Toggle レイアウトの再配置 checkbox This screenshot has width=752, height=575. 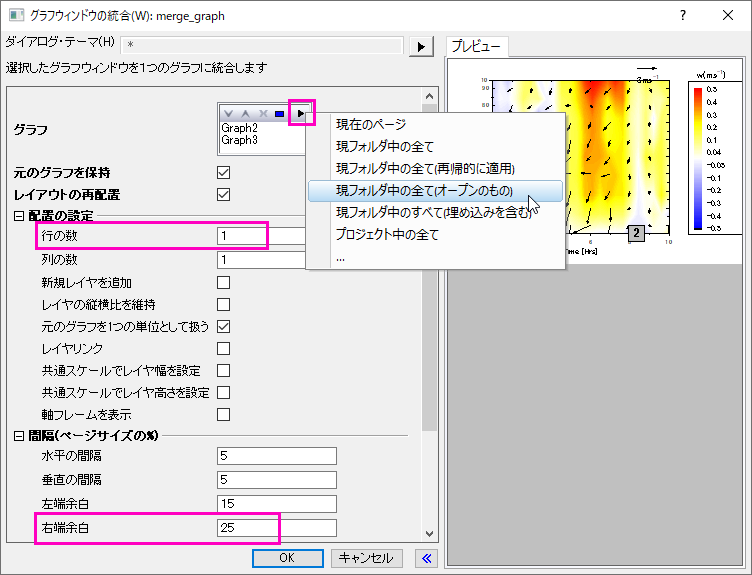pos(223,194)
